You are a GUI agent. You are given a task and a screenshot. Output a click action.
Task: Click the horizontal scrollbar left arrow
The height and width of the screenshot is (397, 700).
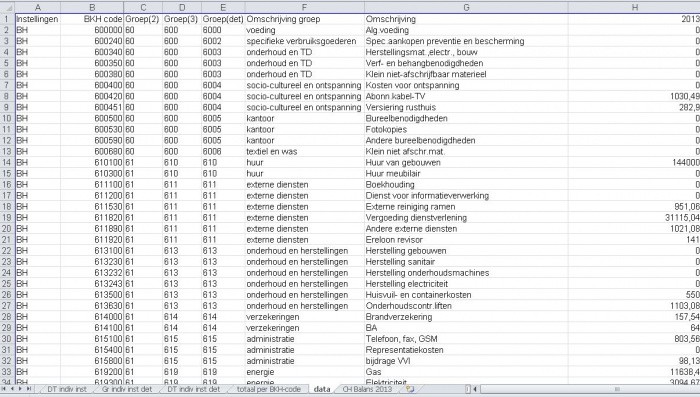click(x=475, y=389)
